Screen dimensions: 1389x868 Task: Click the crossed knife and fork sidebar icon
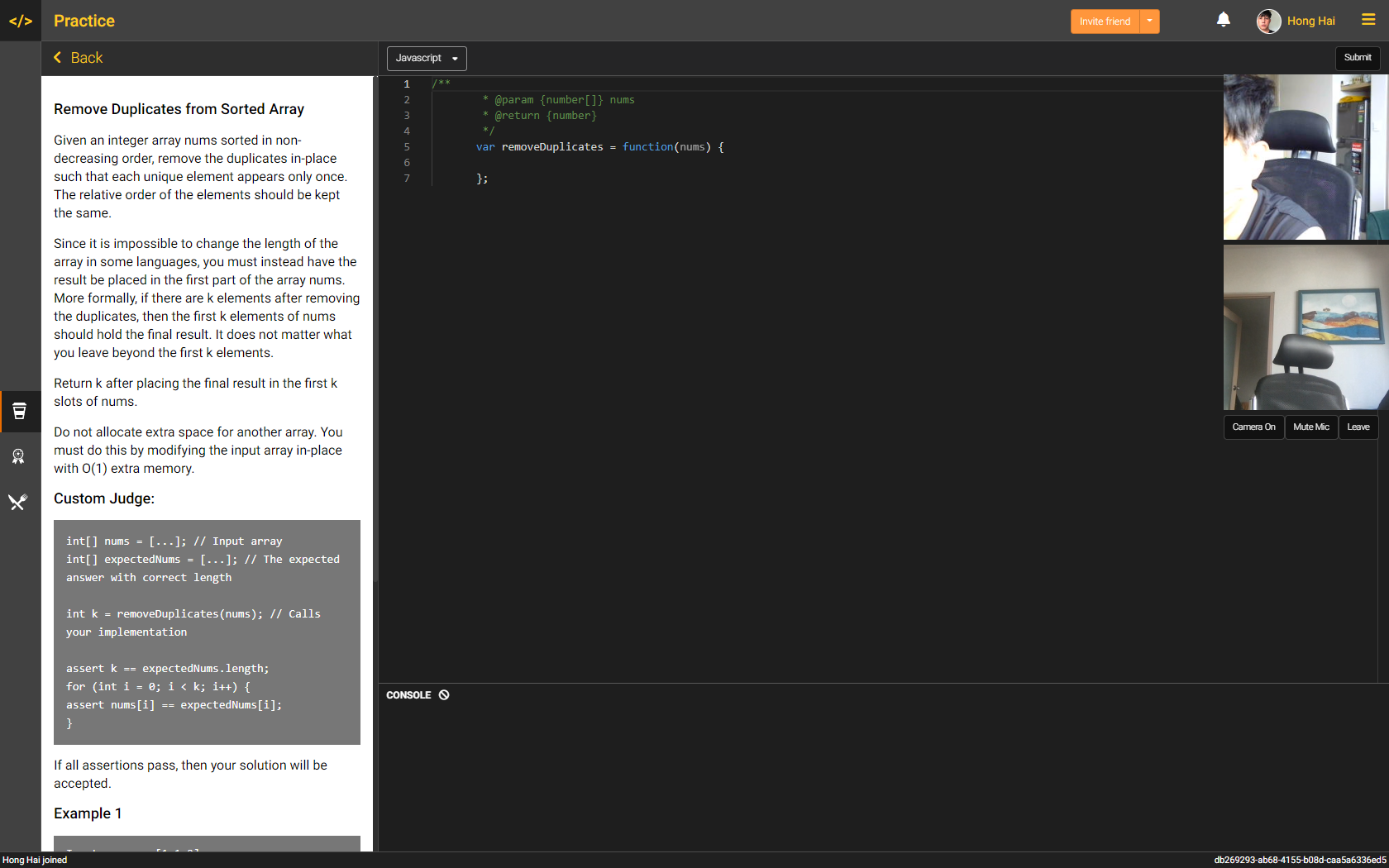point(19,502)
